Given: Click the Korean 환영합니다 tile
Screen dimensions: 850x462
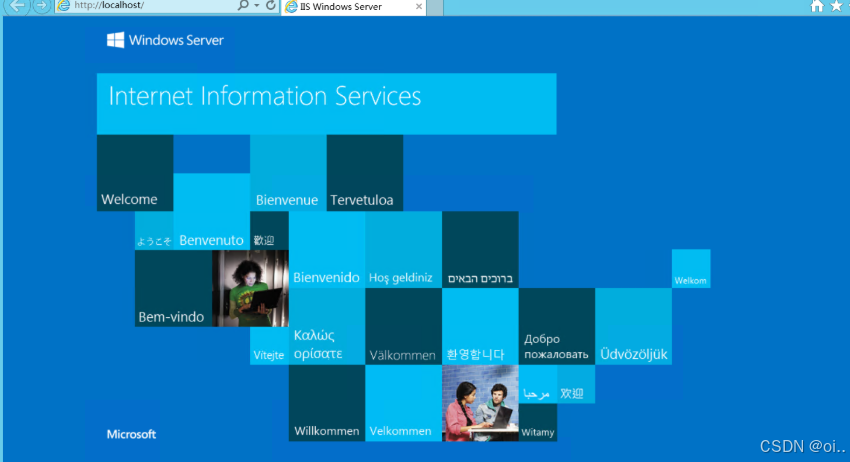Looking at the screenshot, I should [480, 326].
